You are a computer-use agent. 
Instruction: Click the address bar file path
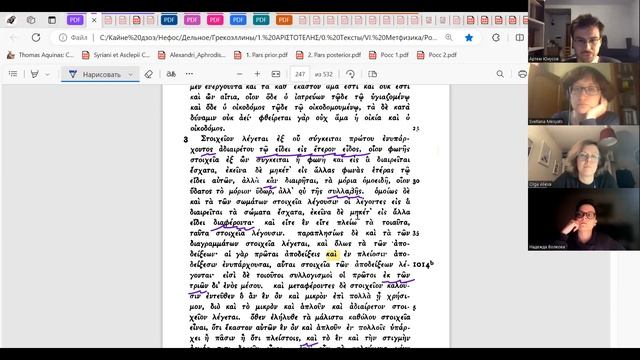coord(268,38)
